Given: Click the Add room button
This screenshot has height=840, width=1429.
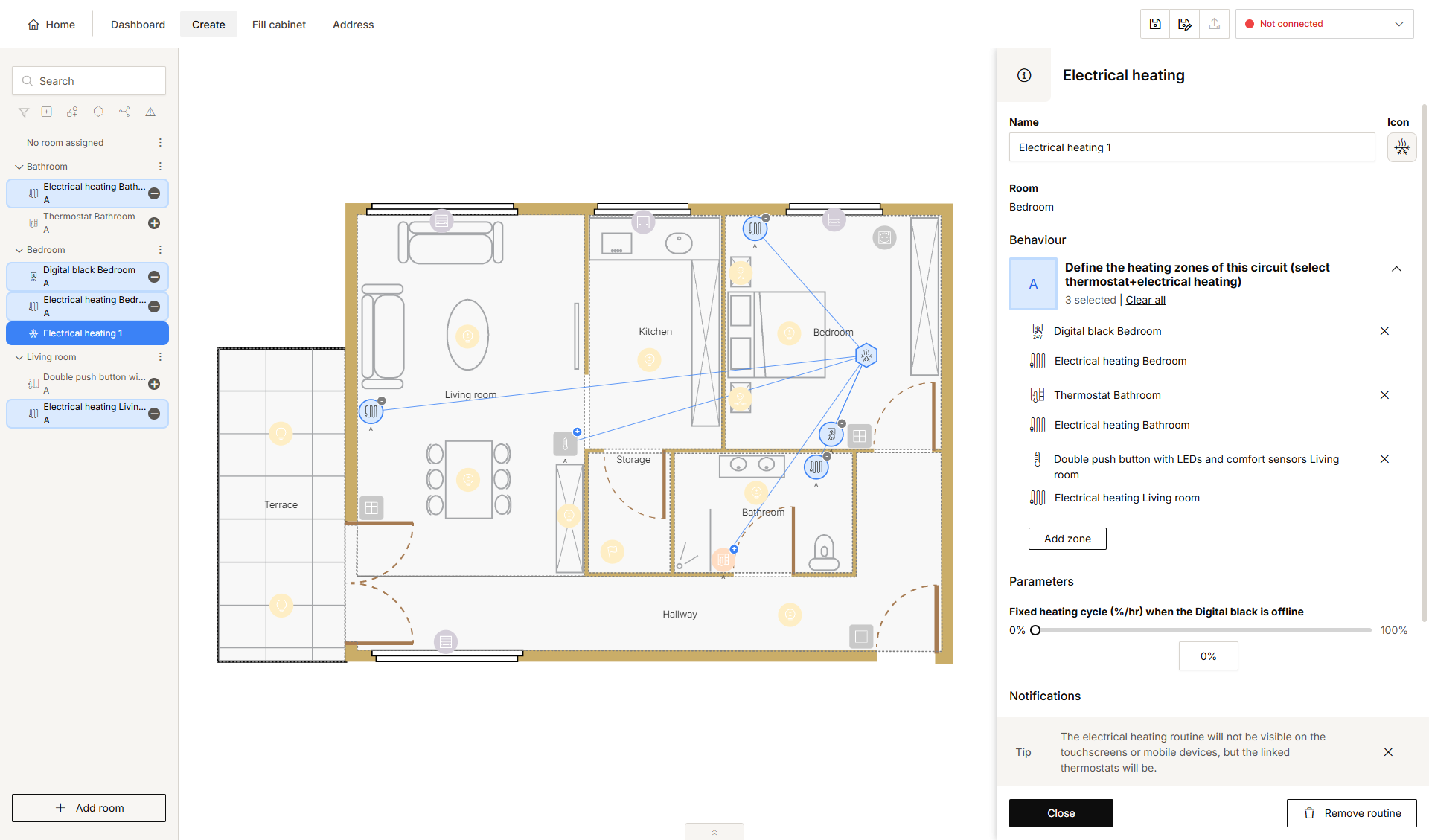Looking at the screenshot, I should (89, 808).
